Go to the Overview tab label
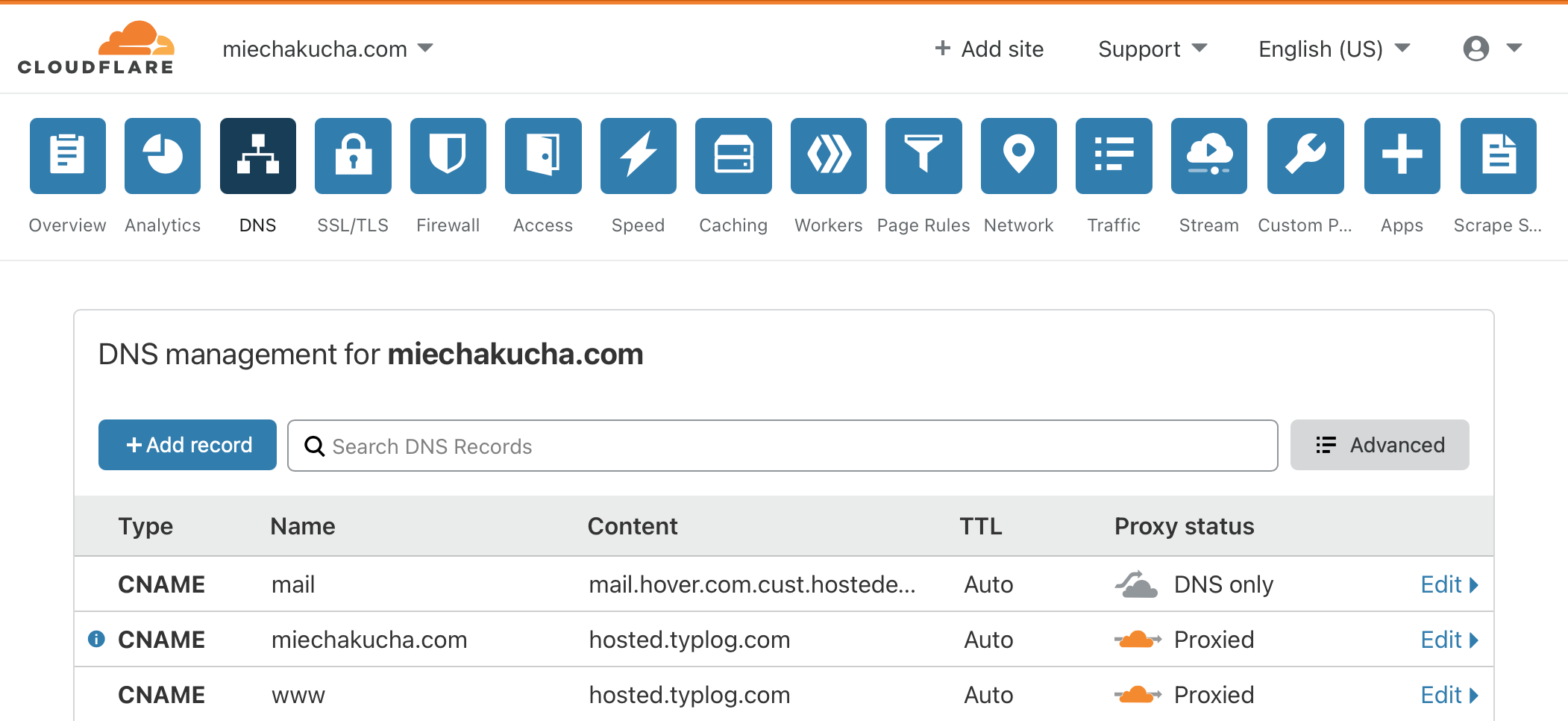 (68, 225)
